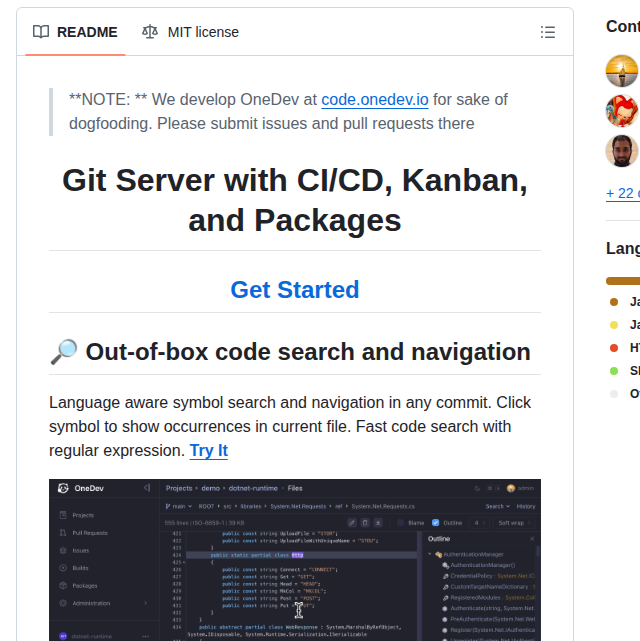640x641 pixels.
Task: Open the README outline list icon
Action: [x=547, y=32]
